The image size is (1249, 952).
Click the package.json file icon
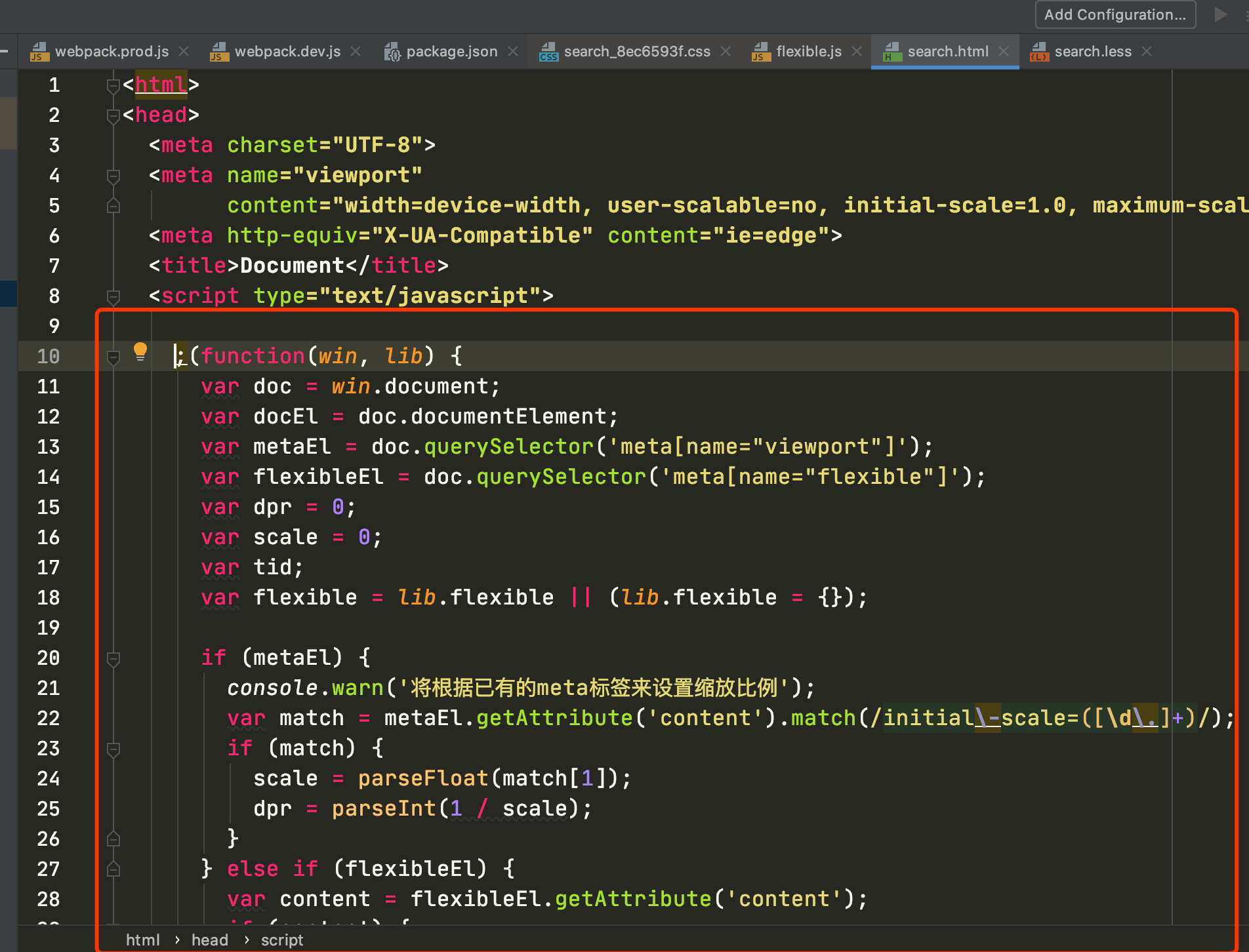[x=392, y=52]
